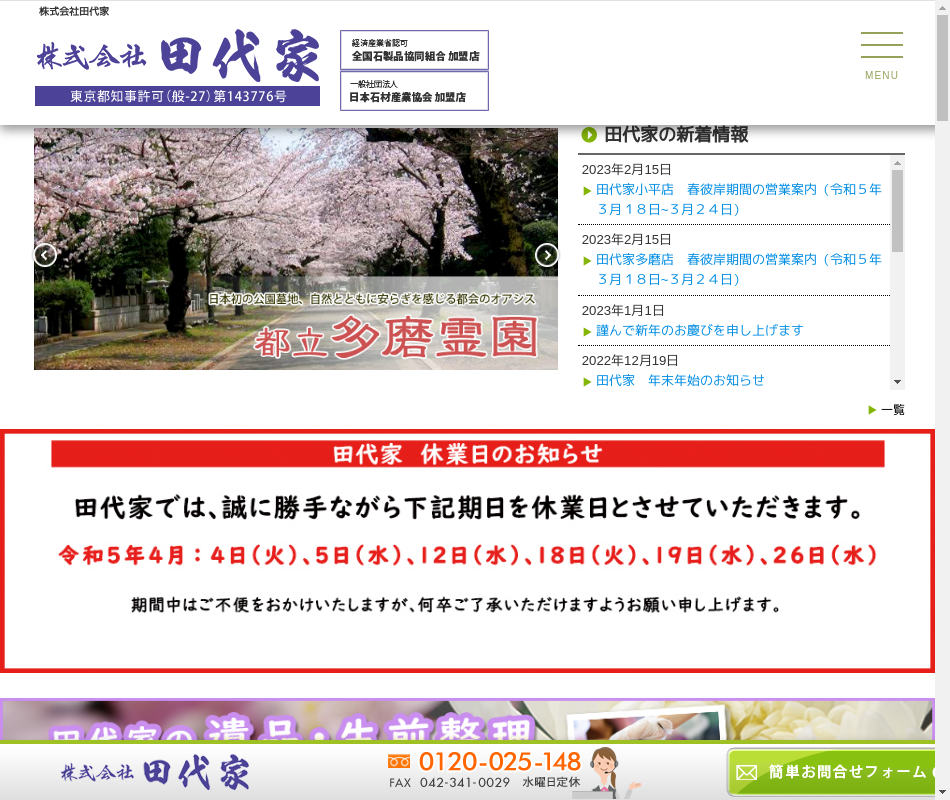Viewport: 950px width, 800px height.
Task: Show the previous carousel slide
Action: (x=45, y=255)
